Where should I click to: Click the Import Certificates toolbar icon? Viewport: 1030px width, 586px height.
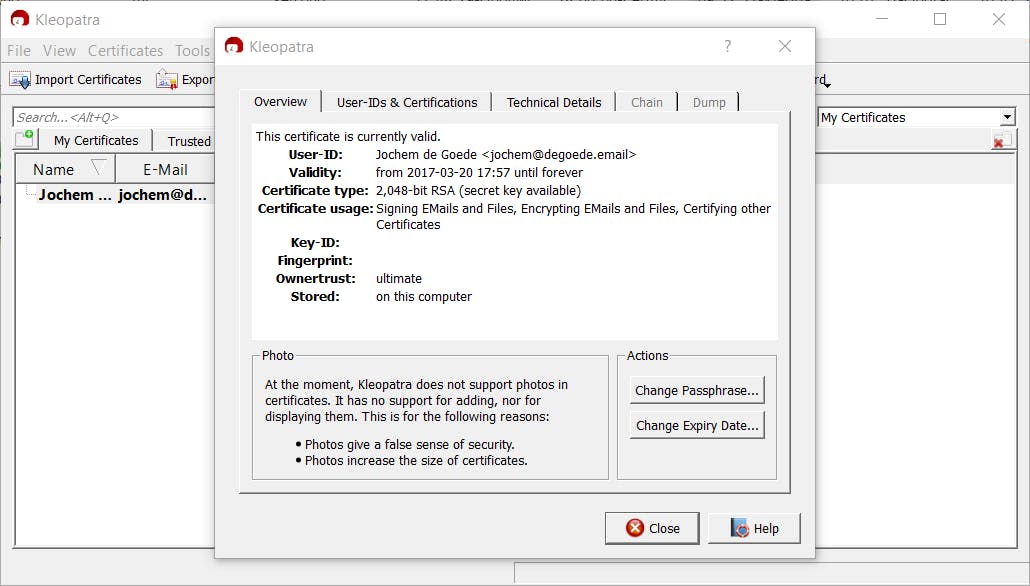[x=20, y=79]
